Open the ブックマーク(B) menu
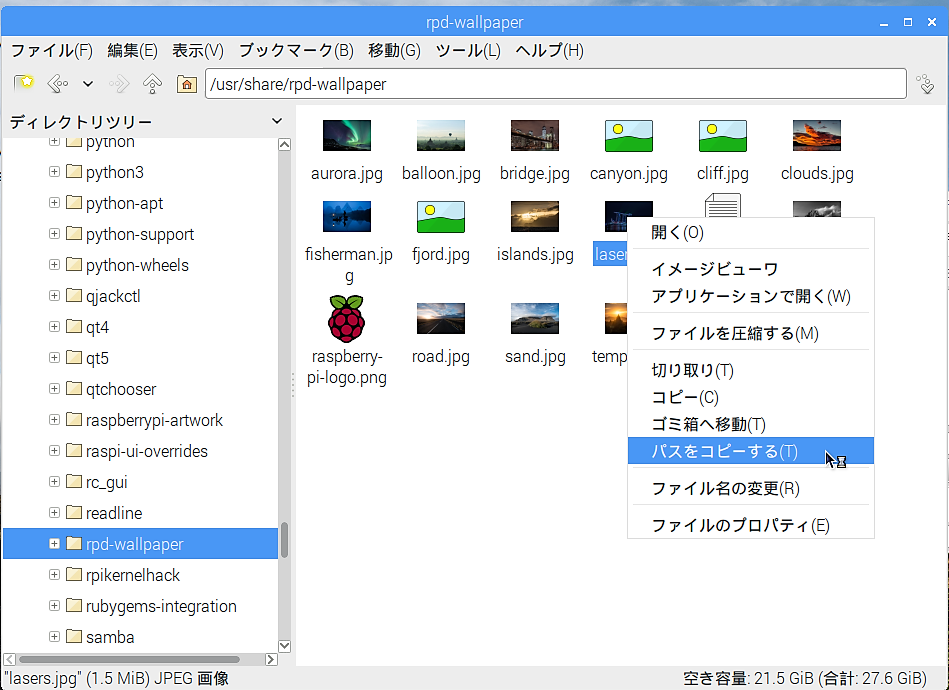This screenshot has width=949, height=690. coord(296,50)
